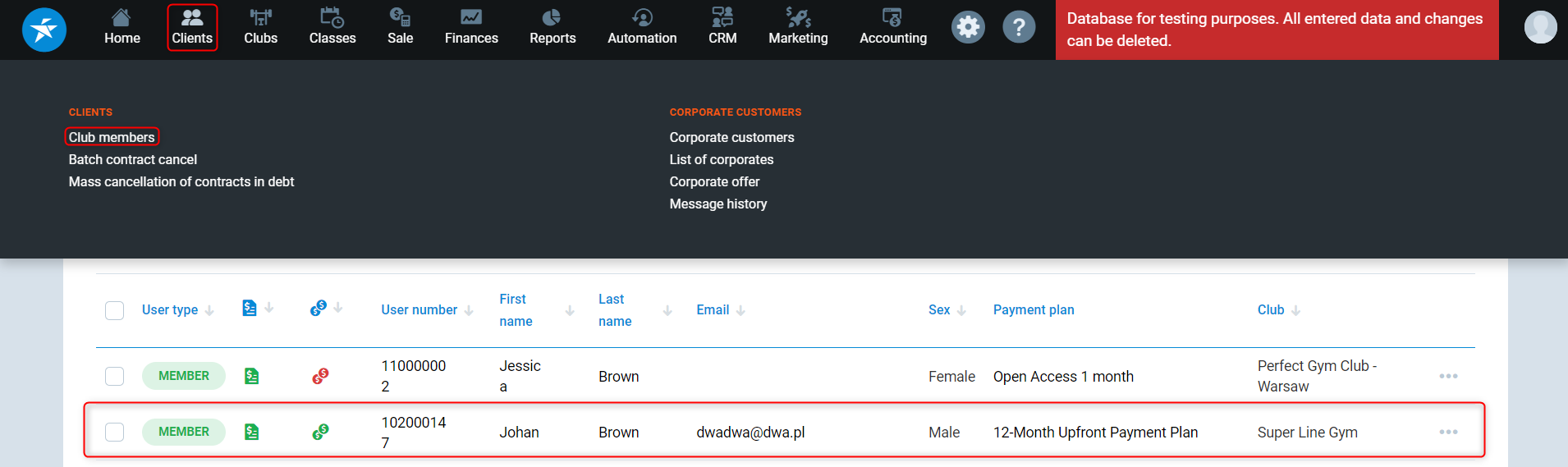Open the Automation menu icon
This screenshot has width=1568, height=467.
(642, 17)
